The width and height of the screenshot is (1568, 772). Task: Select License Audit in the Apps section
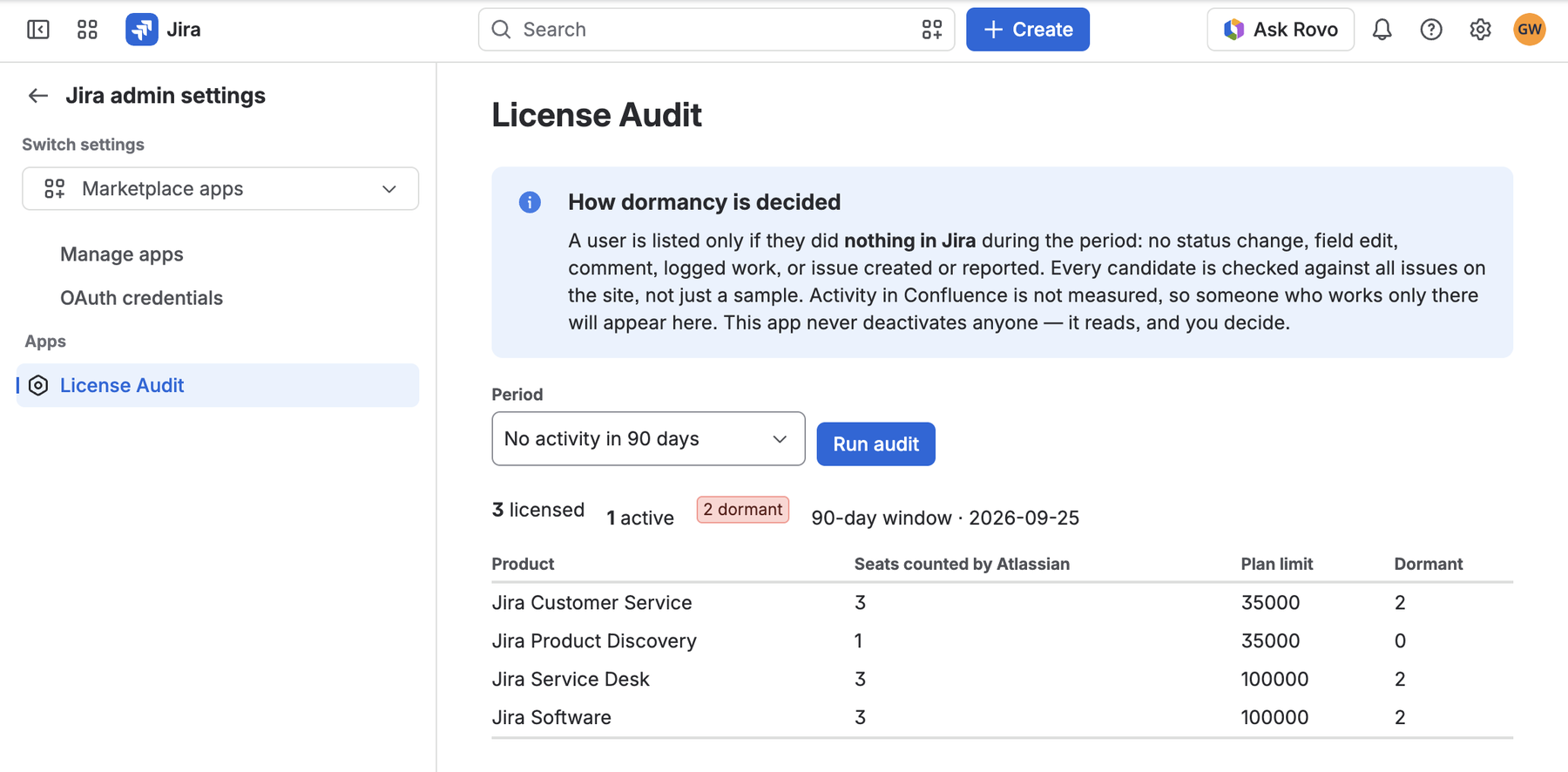(218, 385)
